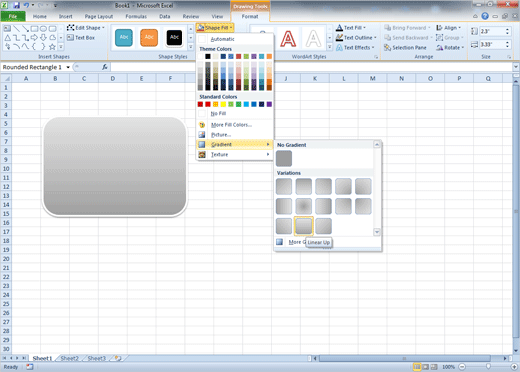This screenshot has height=372, width=520.
Task: Click the More Gradients icon
Action: point(279,242)
